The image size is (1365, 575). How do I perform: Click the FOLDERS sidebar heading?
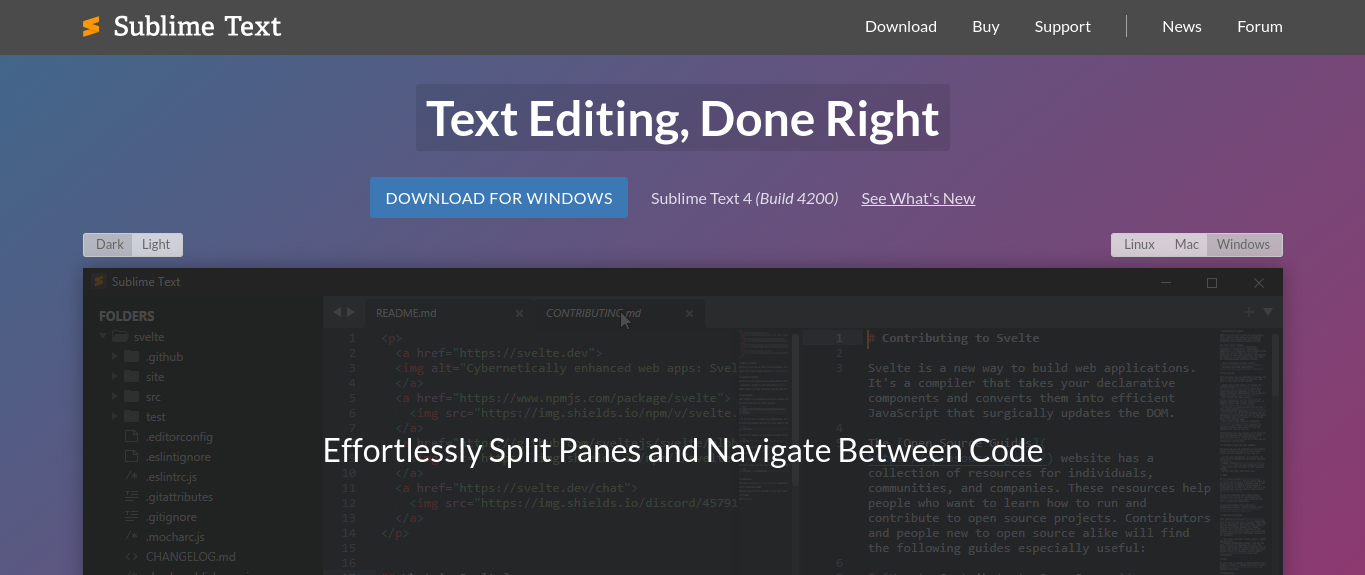click(x=127, y=316)
